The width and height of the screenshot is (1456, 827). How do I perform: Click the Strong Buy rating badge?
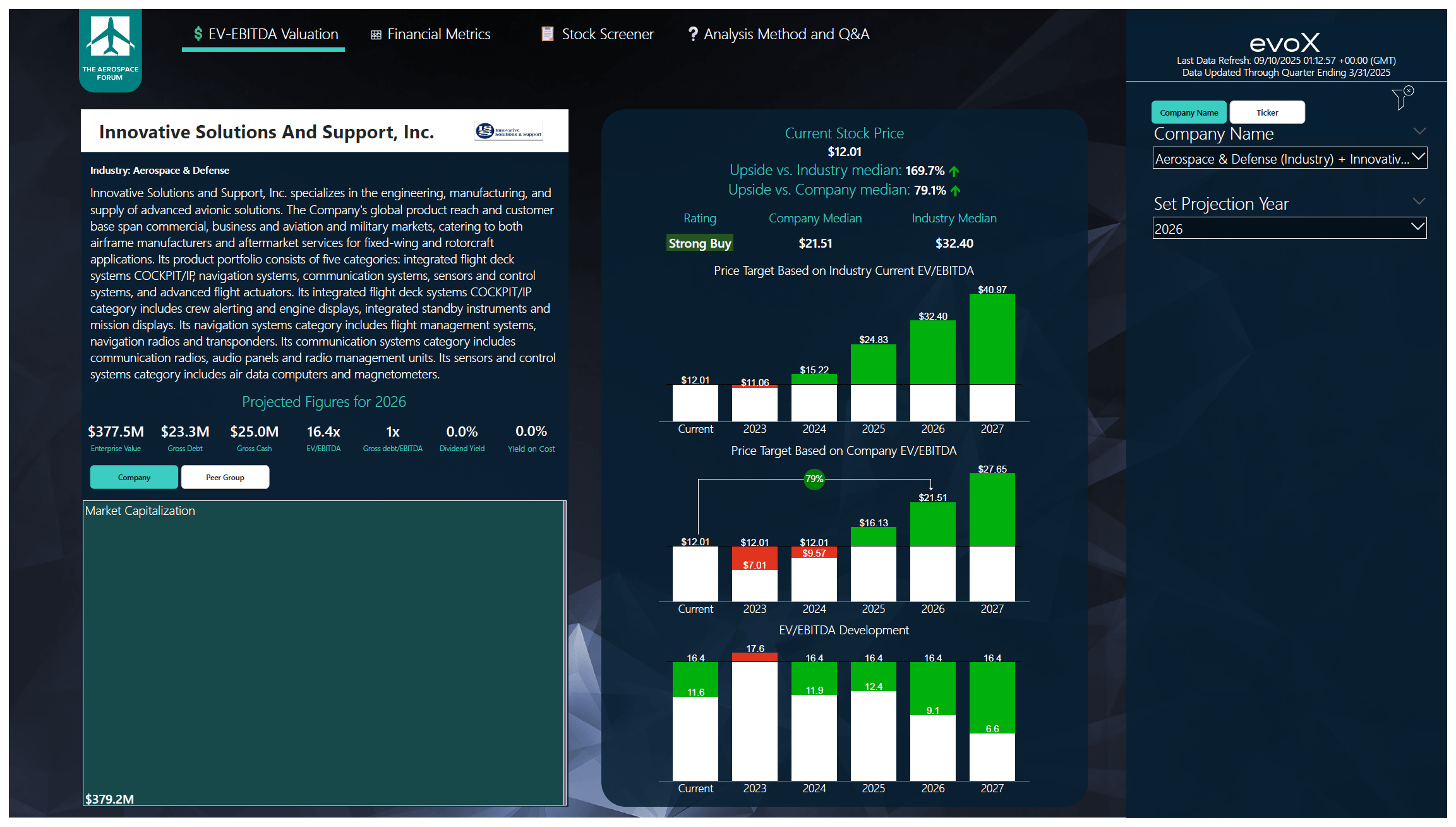click(x=699, y=243)
